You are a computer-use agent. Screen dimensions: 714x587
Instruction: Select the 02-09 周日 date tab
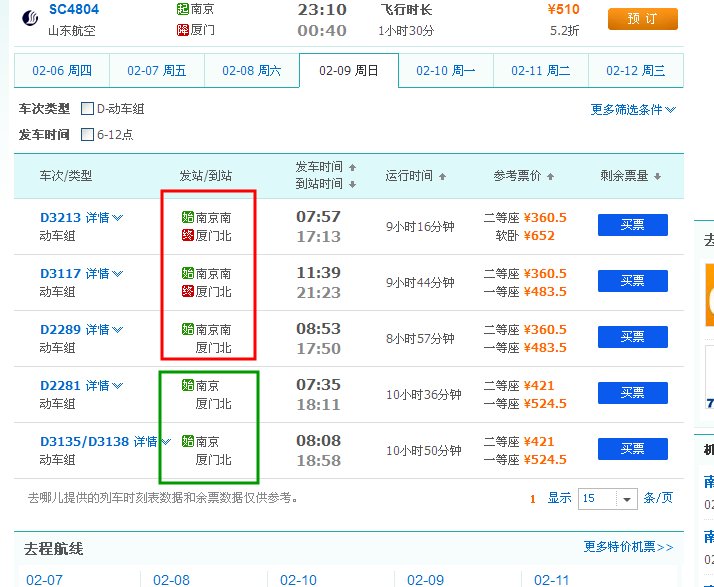point(349,70)
